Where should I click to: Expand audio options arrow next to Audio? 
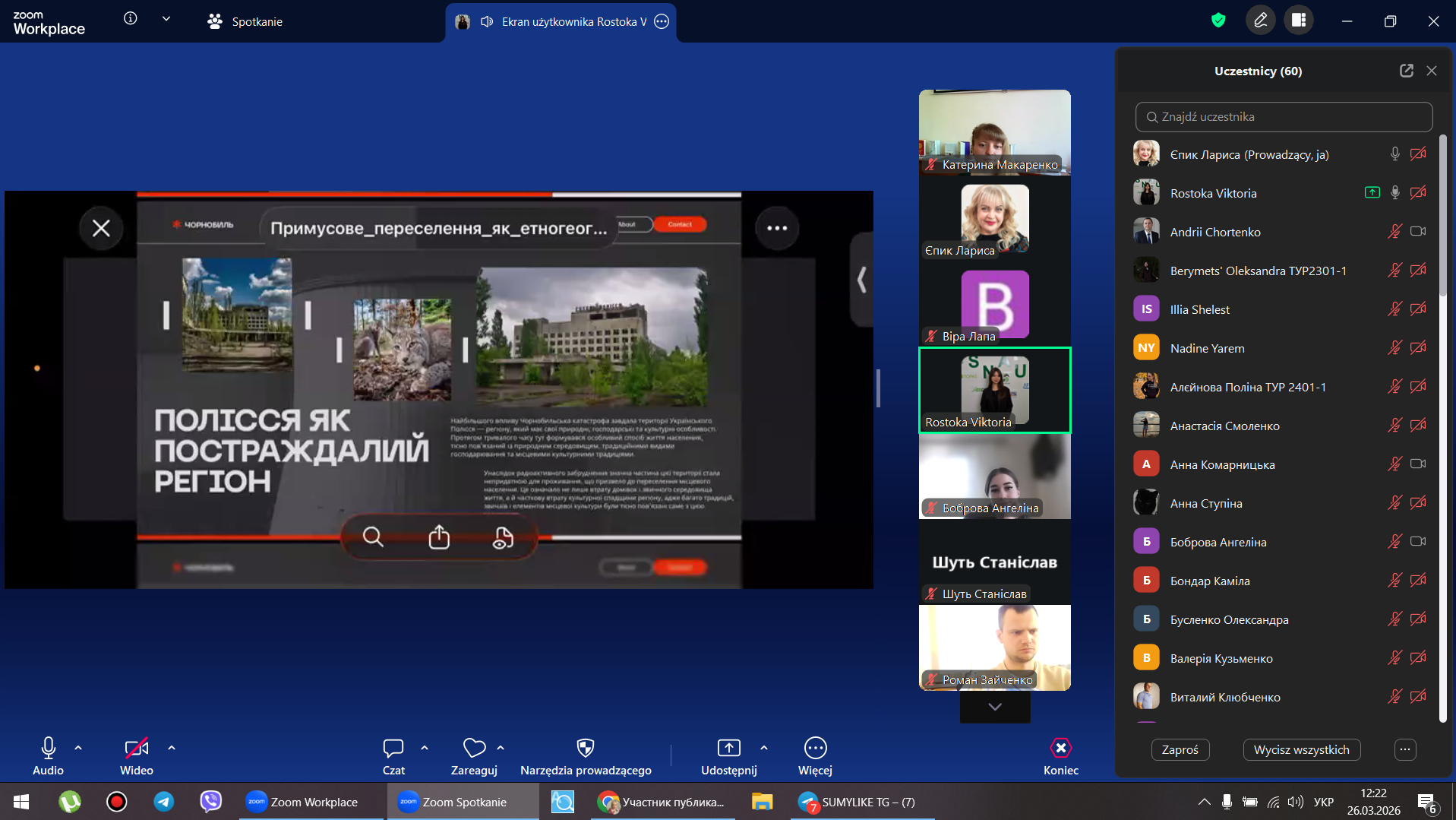[78, 749]
